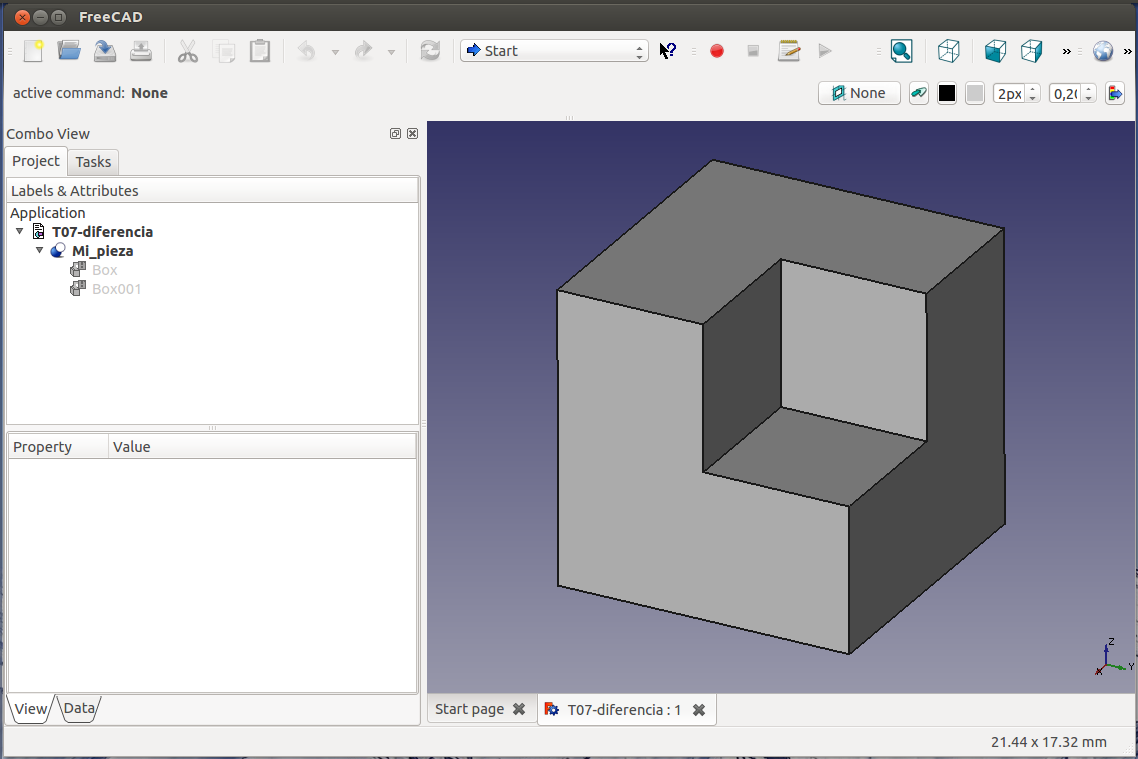The width and height of the screenshot is (1138, 759).
Task: Click the black line color swatch
Action: click(x=947, y=93)
